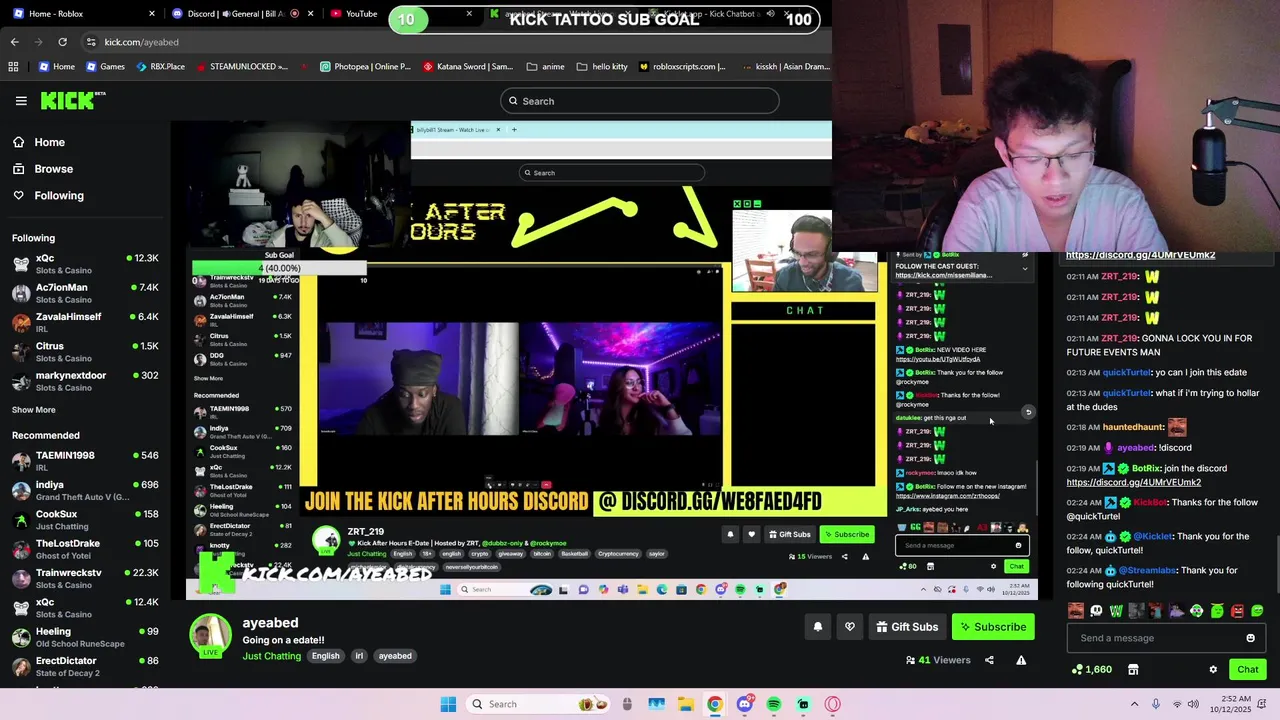Open Ac7ionMan channel in sidebar

click(85, 293)
